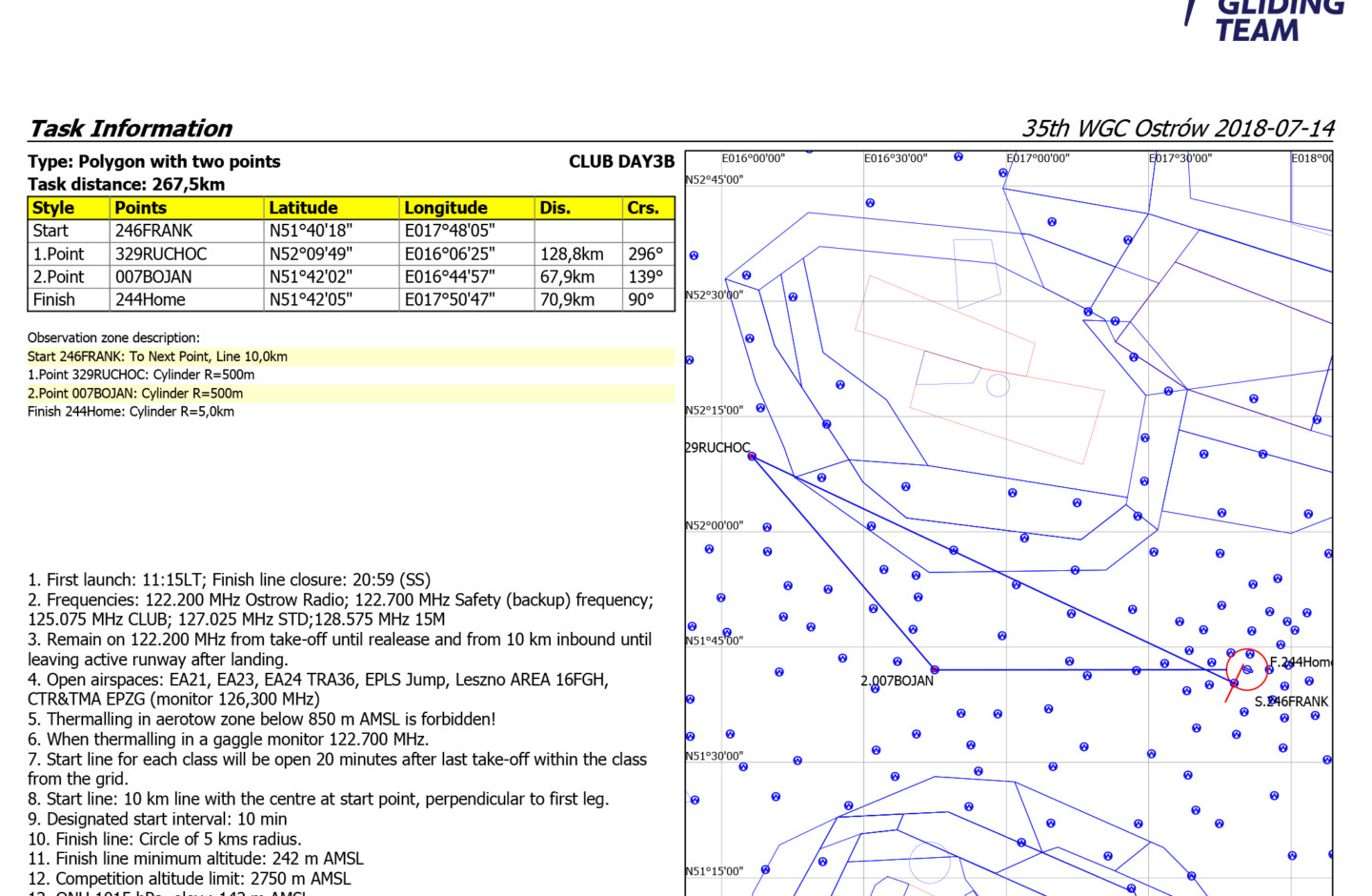Select the 128,8km distance cell
This screenshot has height=896, width=1372.
[572, 255]
